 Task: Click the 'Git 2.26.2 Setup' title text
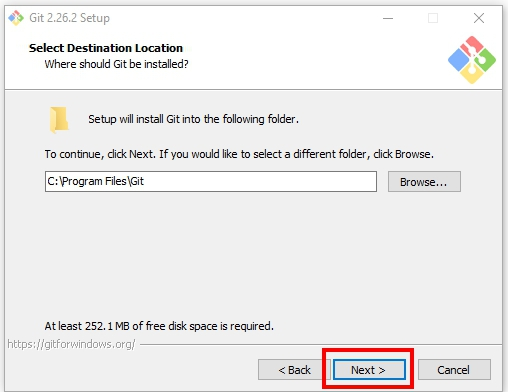pos(69,18)
